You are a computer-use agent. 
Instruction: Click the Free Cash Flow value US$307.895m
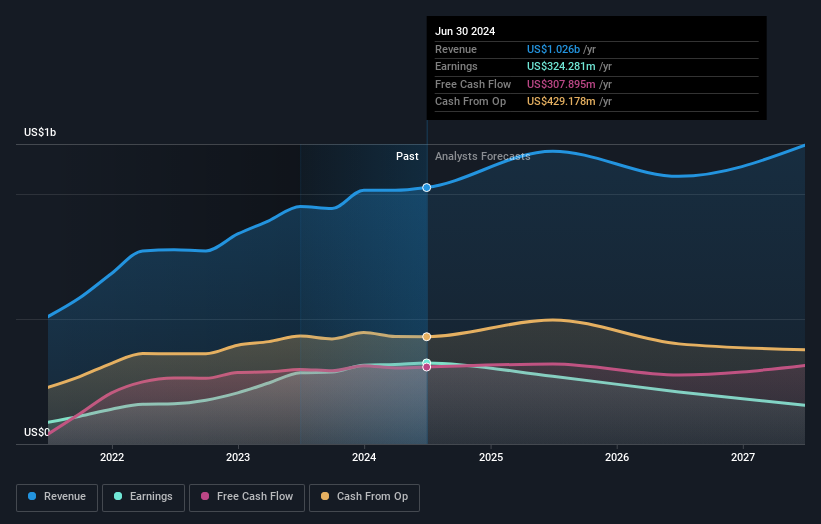[x=561, y=84]
